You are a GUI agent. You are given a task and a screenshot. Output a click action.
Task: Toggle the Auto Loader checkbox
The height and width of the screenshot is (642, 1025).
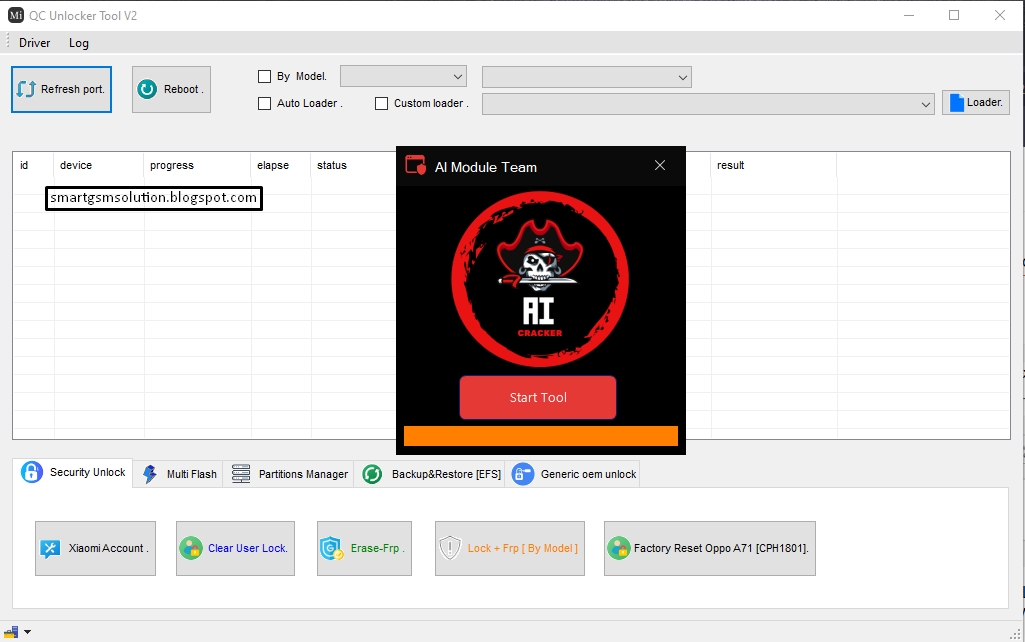[x=265, y=103]
